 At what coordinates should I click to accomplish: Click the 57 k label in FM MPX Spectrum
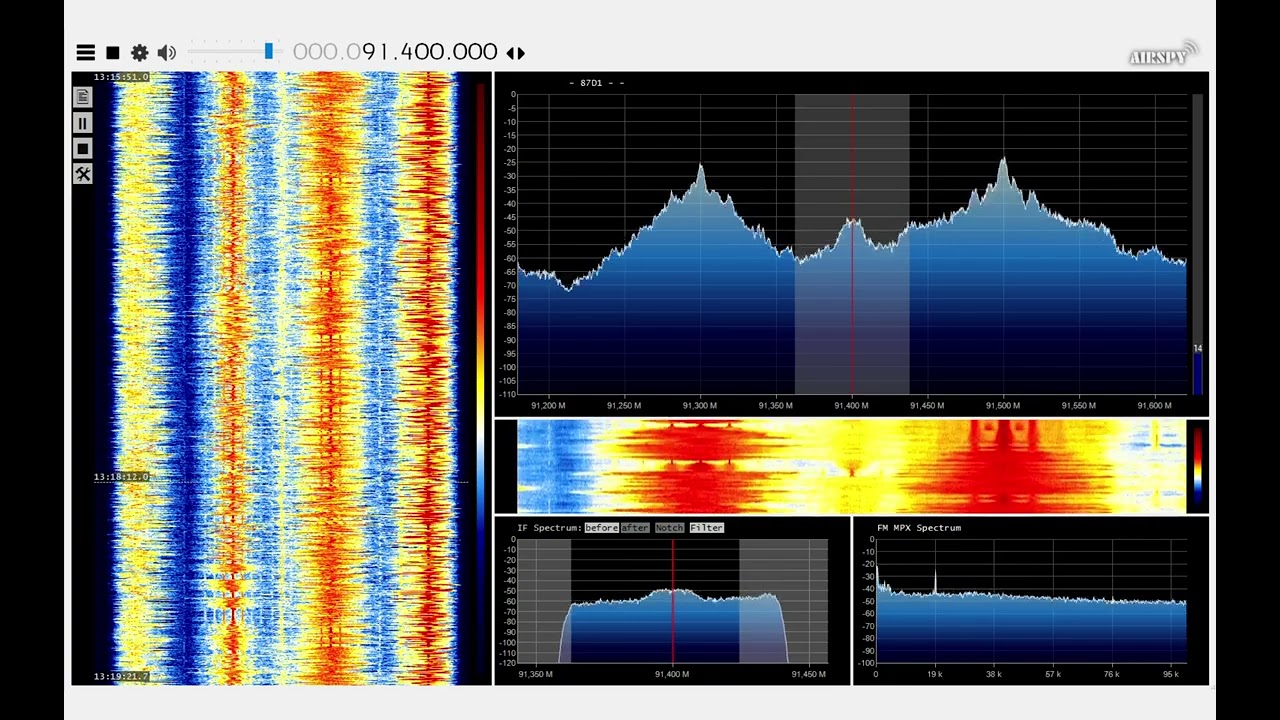[x=1053, y=675]
